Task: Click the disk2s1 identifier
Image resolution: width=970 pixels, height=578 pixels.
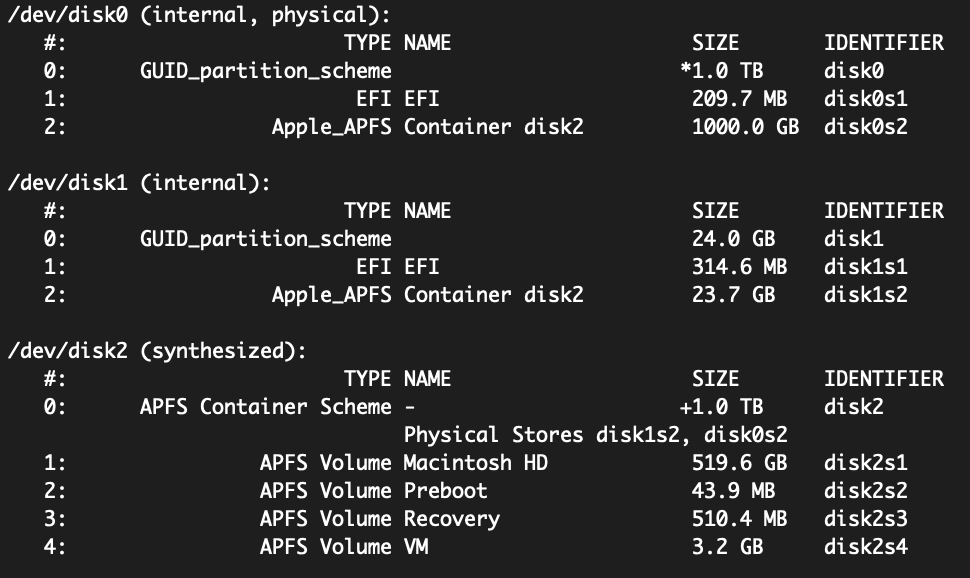Action: click(865, 463)
